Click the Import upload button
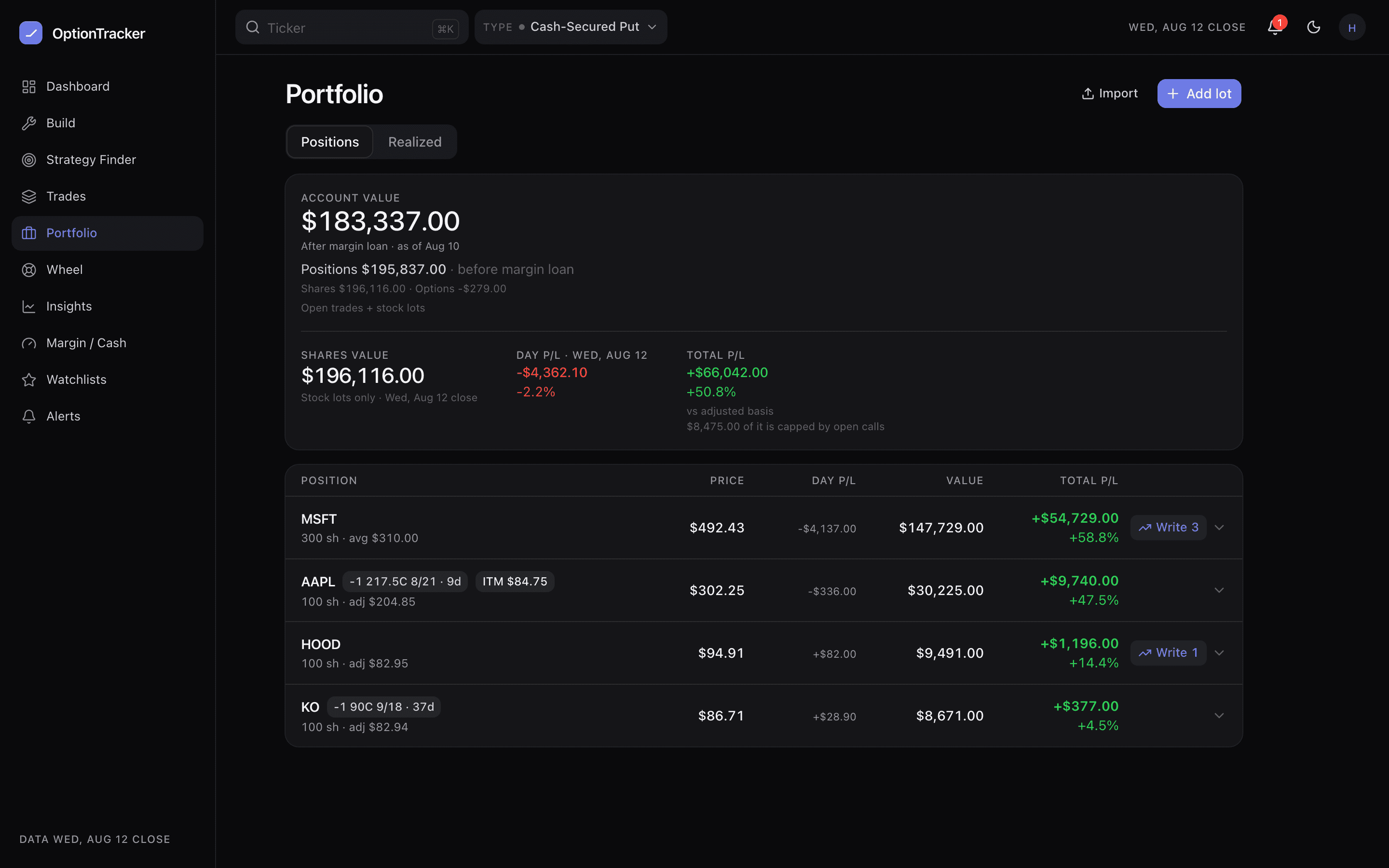Image resolution: width=1389 pixels, height=868 pixels. click(x=1109, y=94)
